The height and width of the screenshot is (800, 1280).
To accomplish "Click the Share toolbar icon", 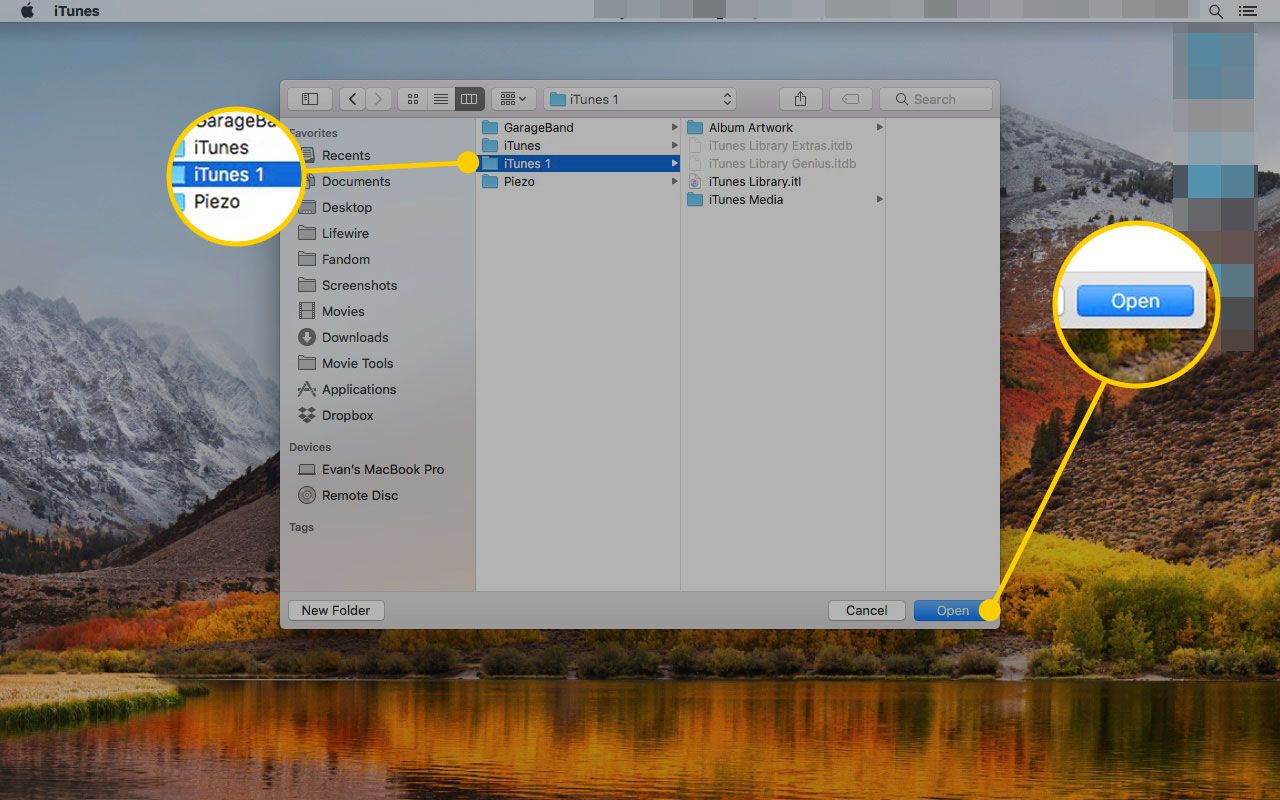I will (x=800, y=99).
